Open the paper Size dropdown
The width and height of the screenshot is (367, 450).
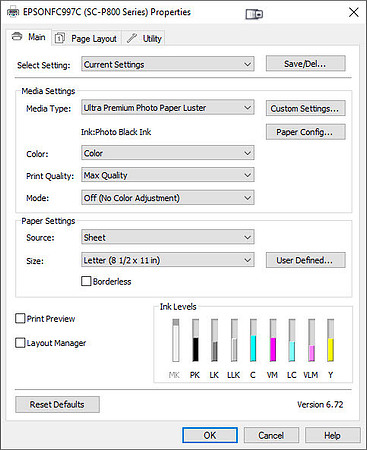(168, 260)
